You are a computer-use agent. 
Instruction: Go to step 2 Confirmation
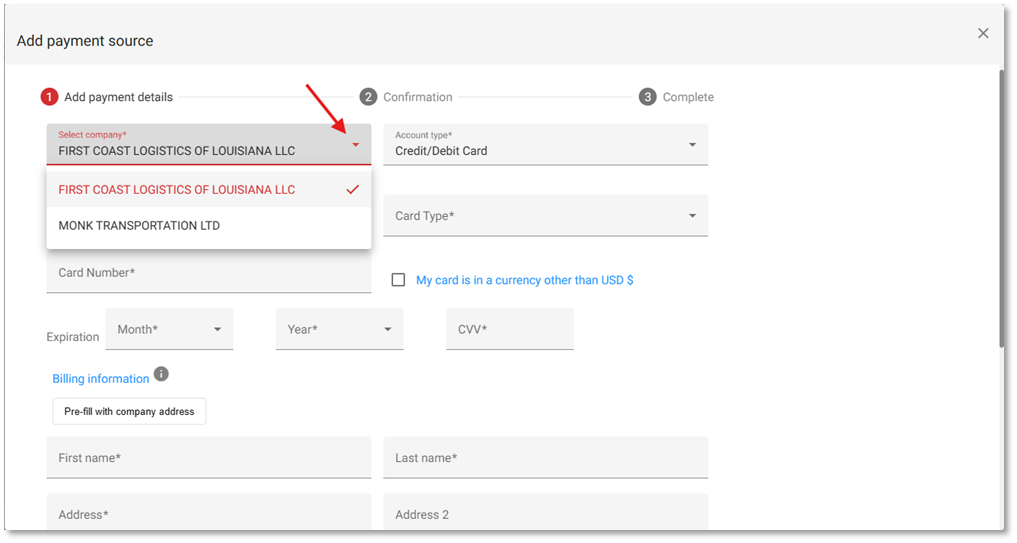pyautogui.click(x=406, y=97)
